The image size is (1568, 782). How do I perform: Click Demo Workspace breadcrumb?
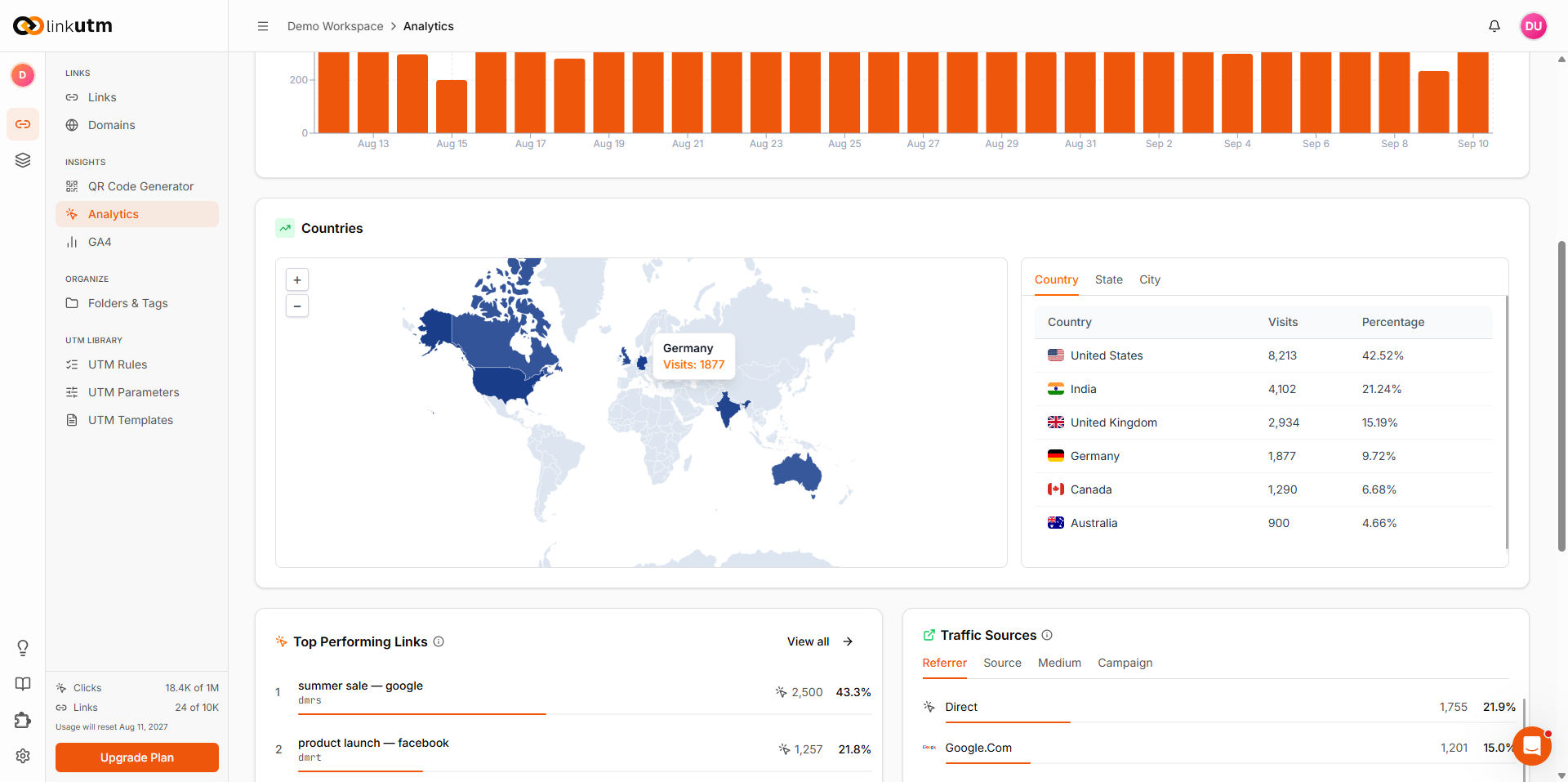335,26
